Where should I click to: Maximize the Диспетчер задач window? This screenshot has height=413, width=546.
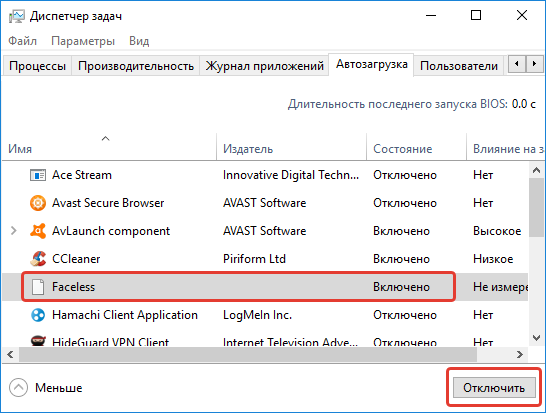coord(476,15)
